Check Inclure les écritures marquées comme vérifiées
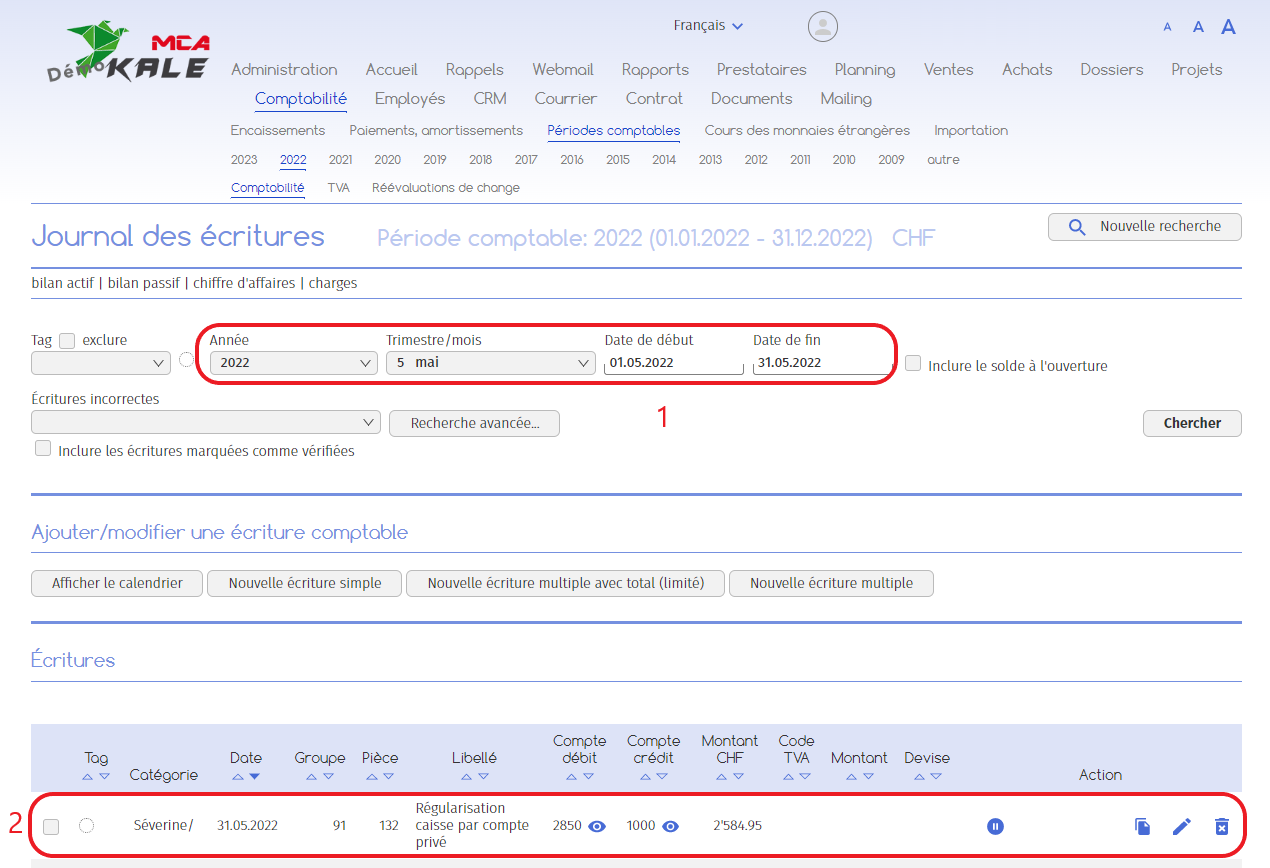Screen dimensions: 1270x868 pos(43,448)
